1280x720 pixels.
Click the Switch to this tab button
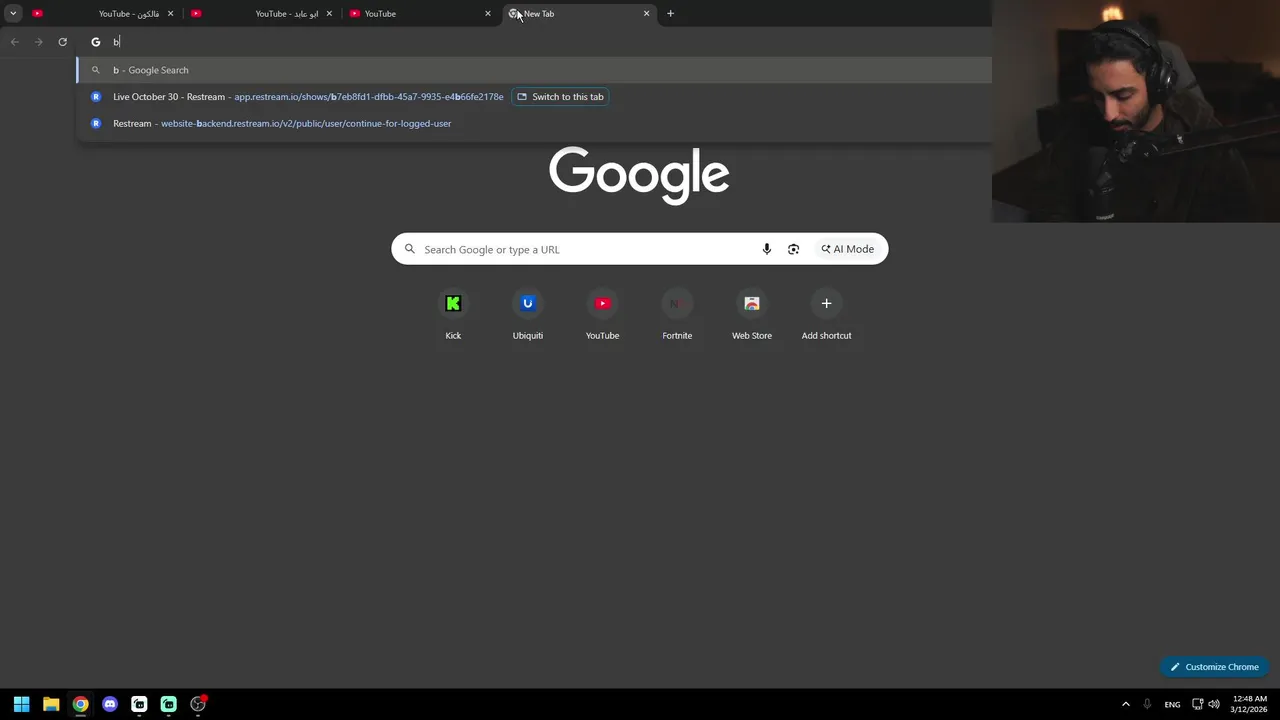pyautogui.click(x=560, y=97)
